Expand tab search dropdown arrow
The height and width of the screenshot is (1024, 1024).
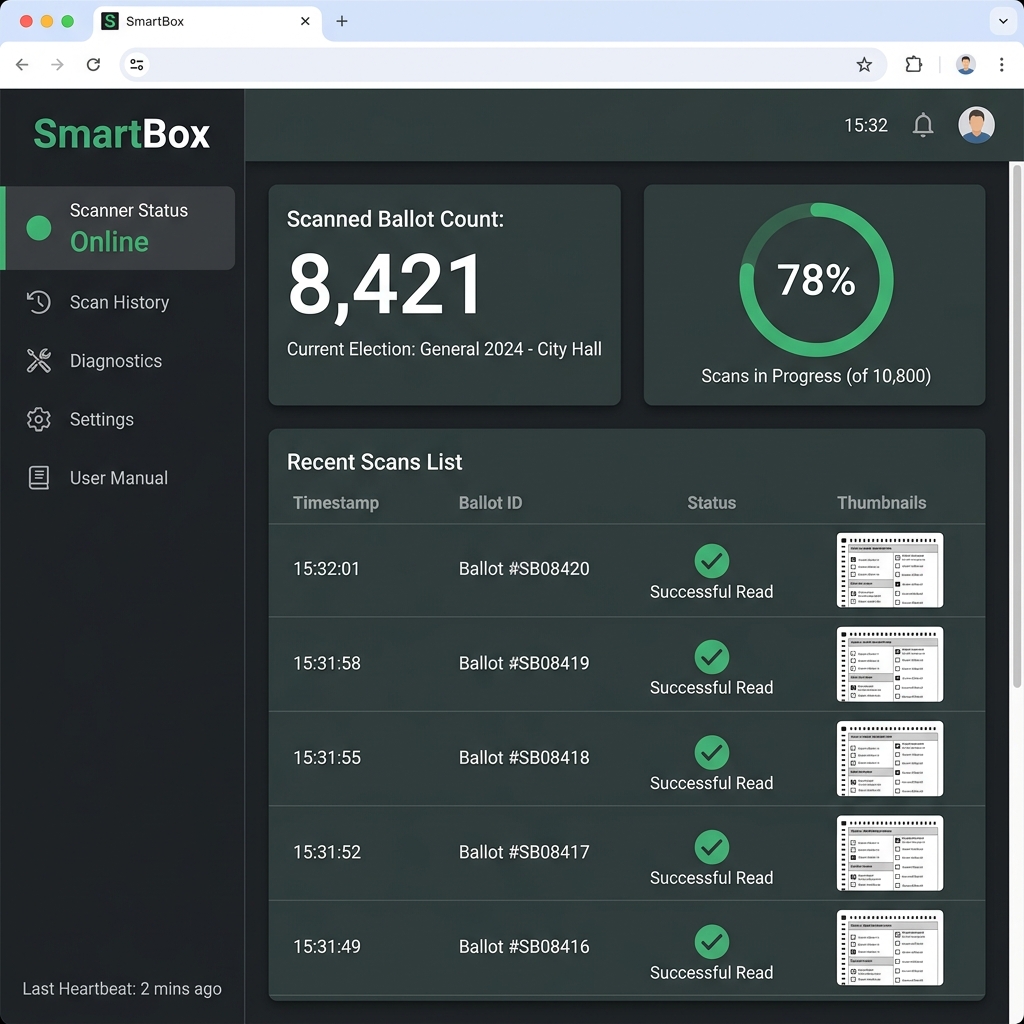1003,21
